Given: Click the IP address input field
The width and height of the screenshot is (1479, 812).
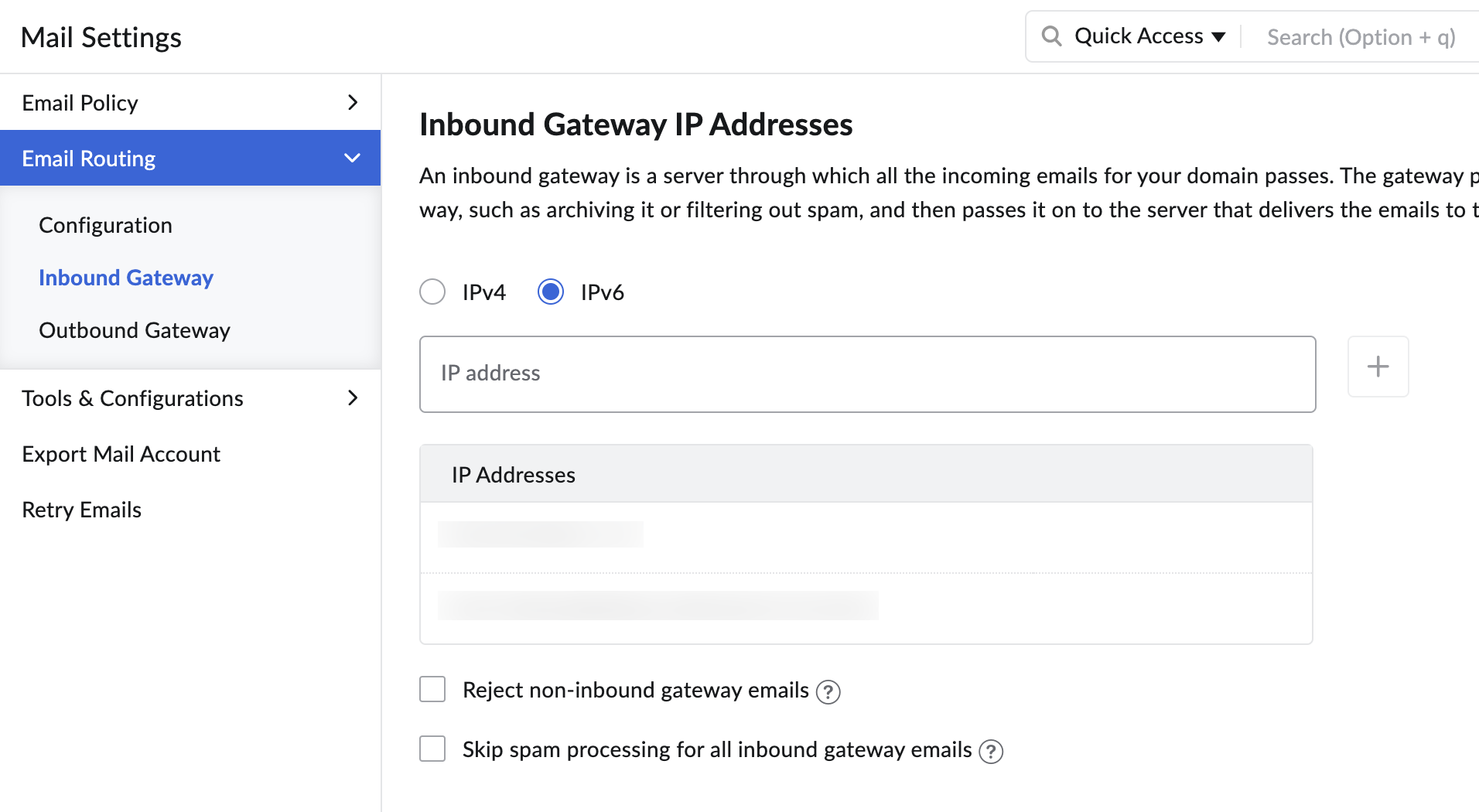Looking at the screenshot, I should (867, 374).
